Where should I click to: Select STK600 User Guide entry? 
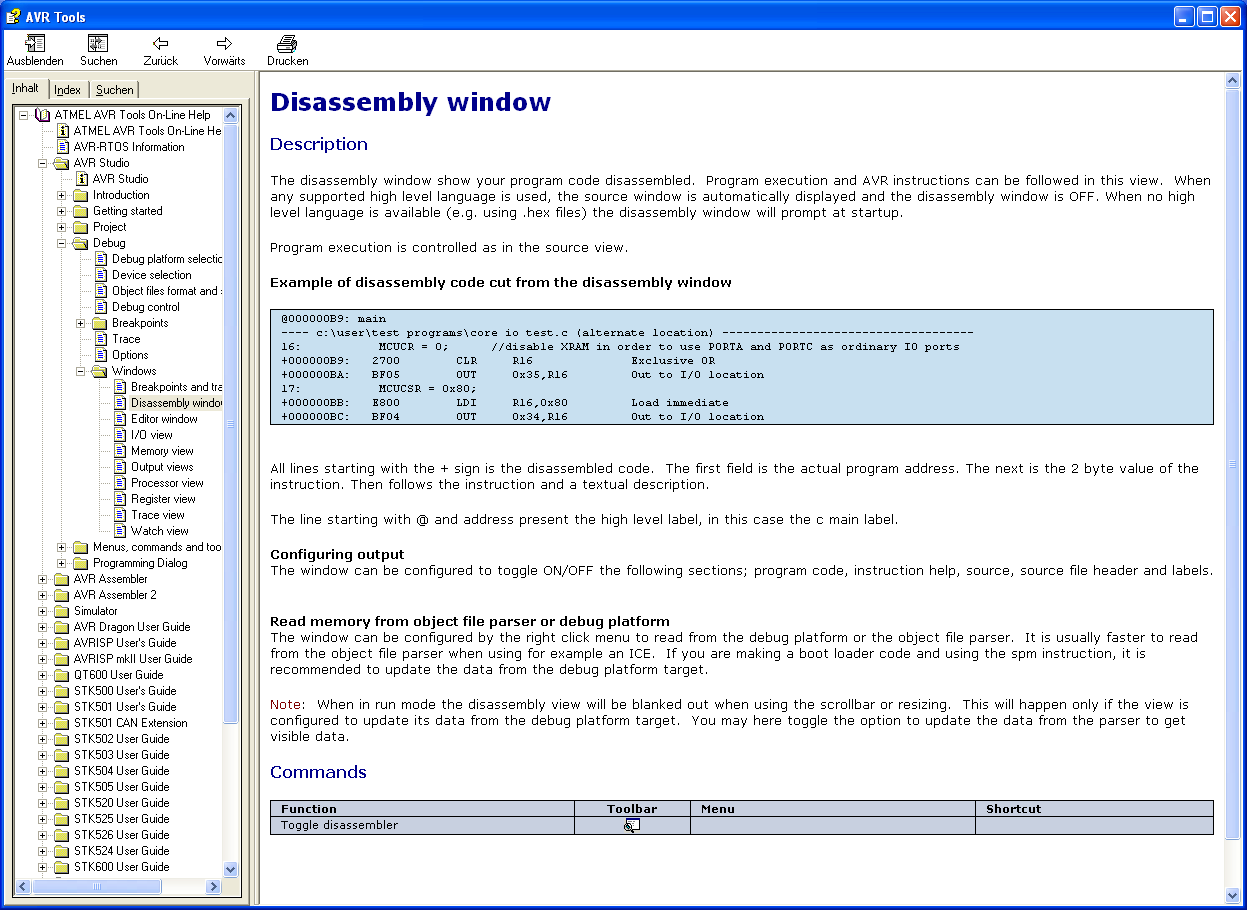tap(121, 867)
